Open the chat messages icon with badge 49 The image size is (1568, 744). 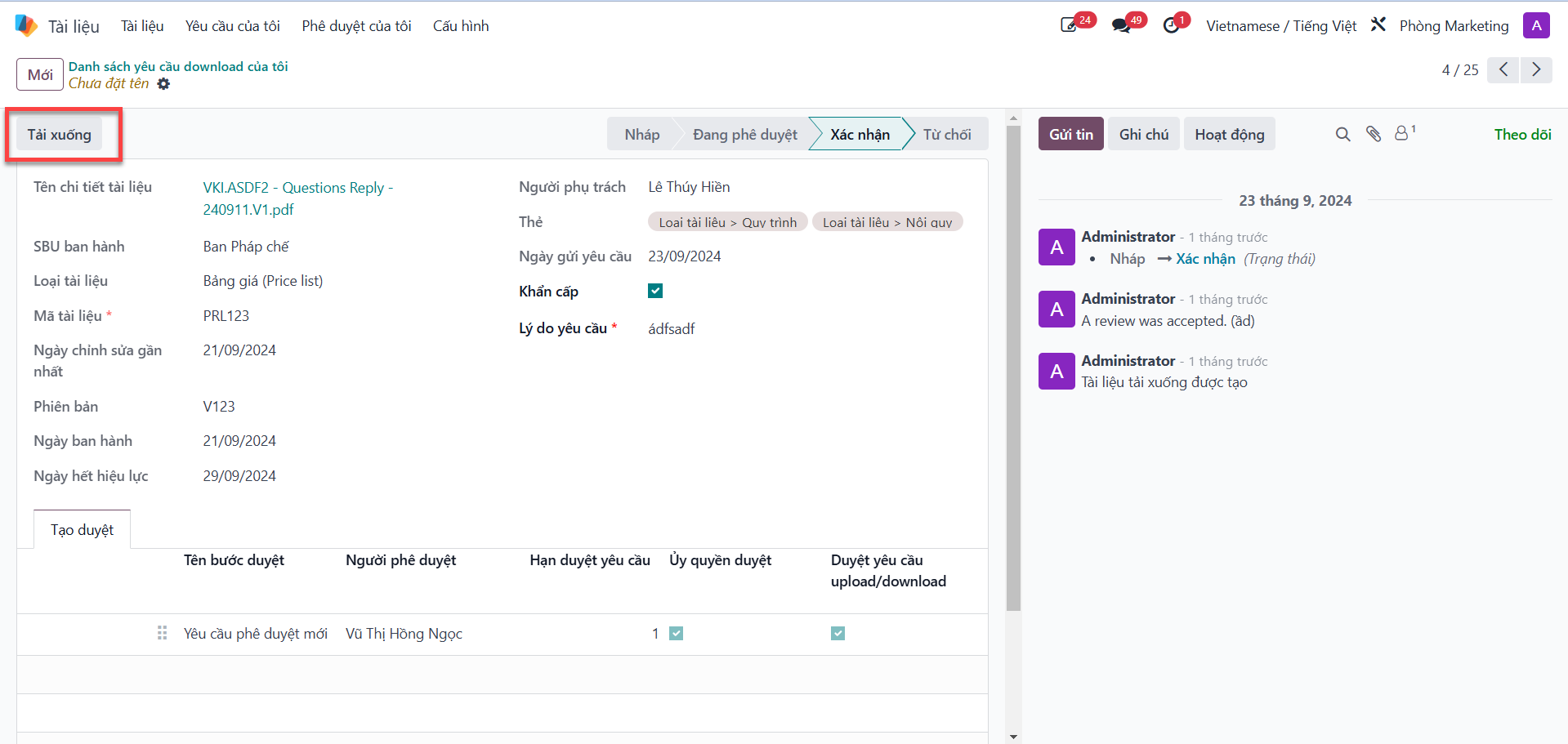pos(1121,25)
